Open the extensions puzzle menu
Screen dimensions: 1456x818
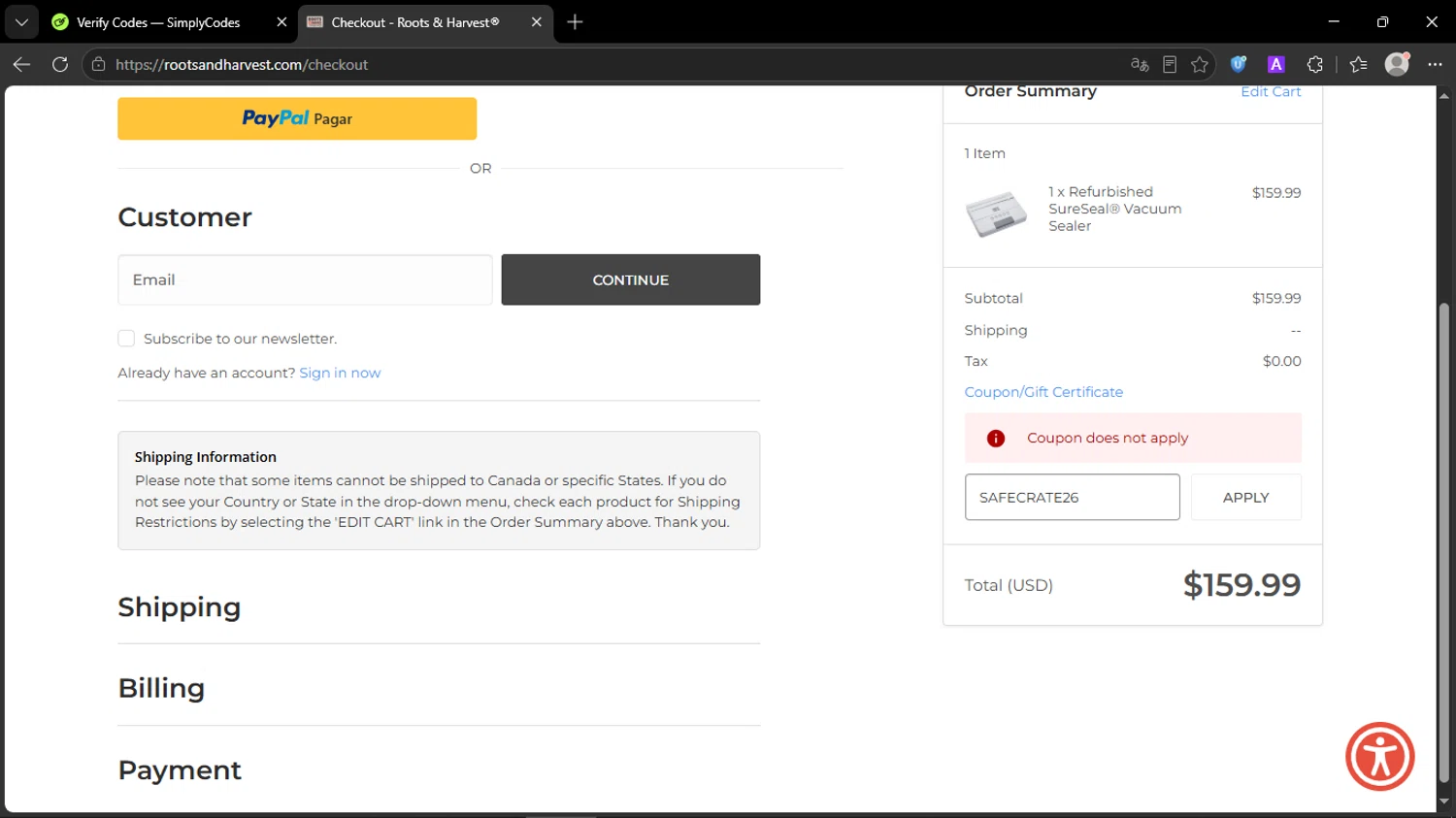(x=1315, y=64)
